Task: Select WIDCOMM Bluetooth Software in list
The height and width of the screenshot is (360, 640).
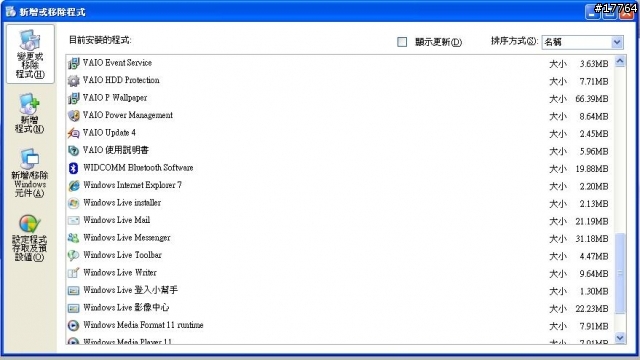Action: 340,168
